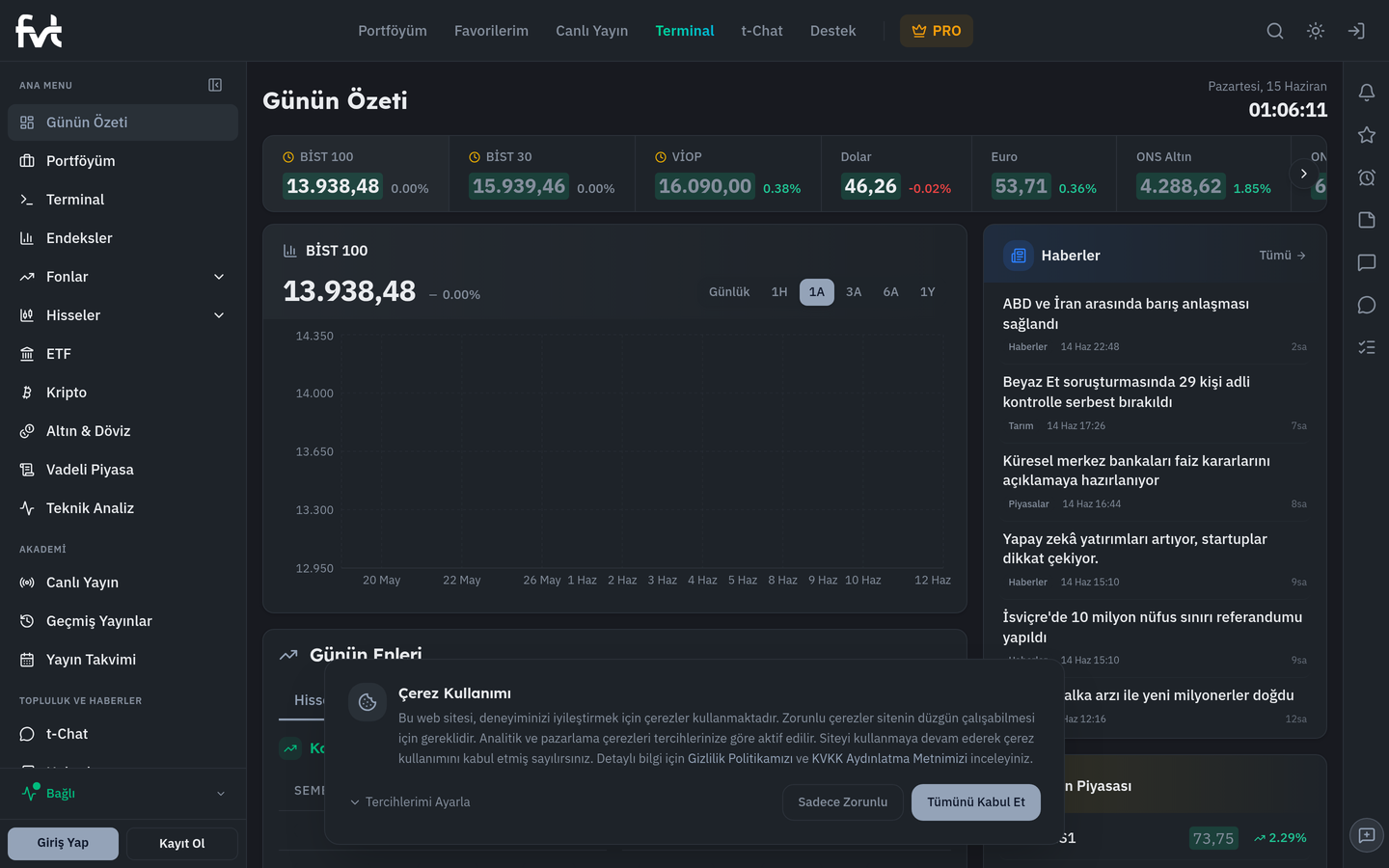
Task: Open the alarm clock icon
Action: coord(1366,177)
